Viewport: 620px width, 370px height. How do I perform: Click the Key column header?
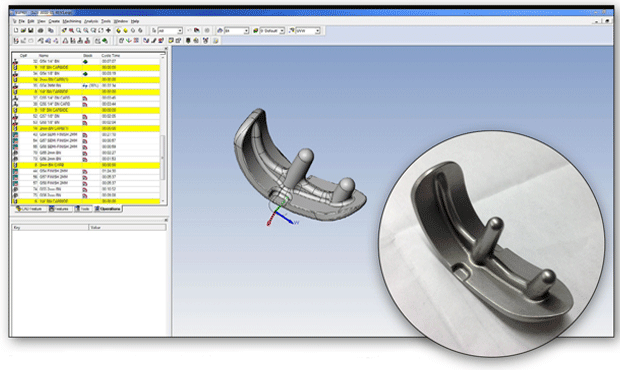(50, 228)
